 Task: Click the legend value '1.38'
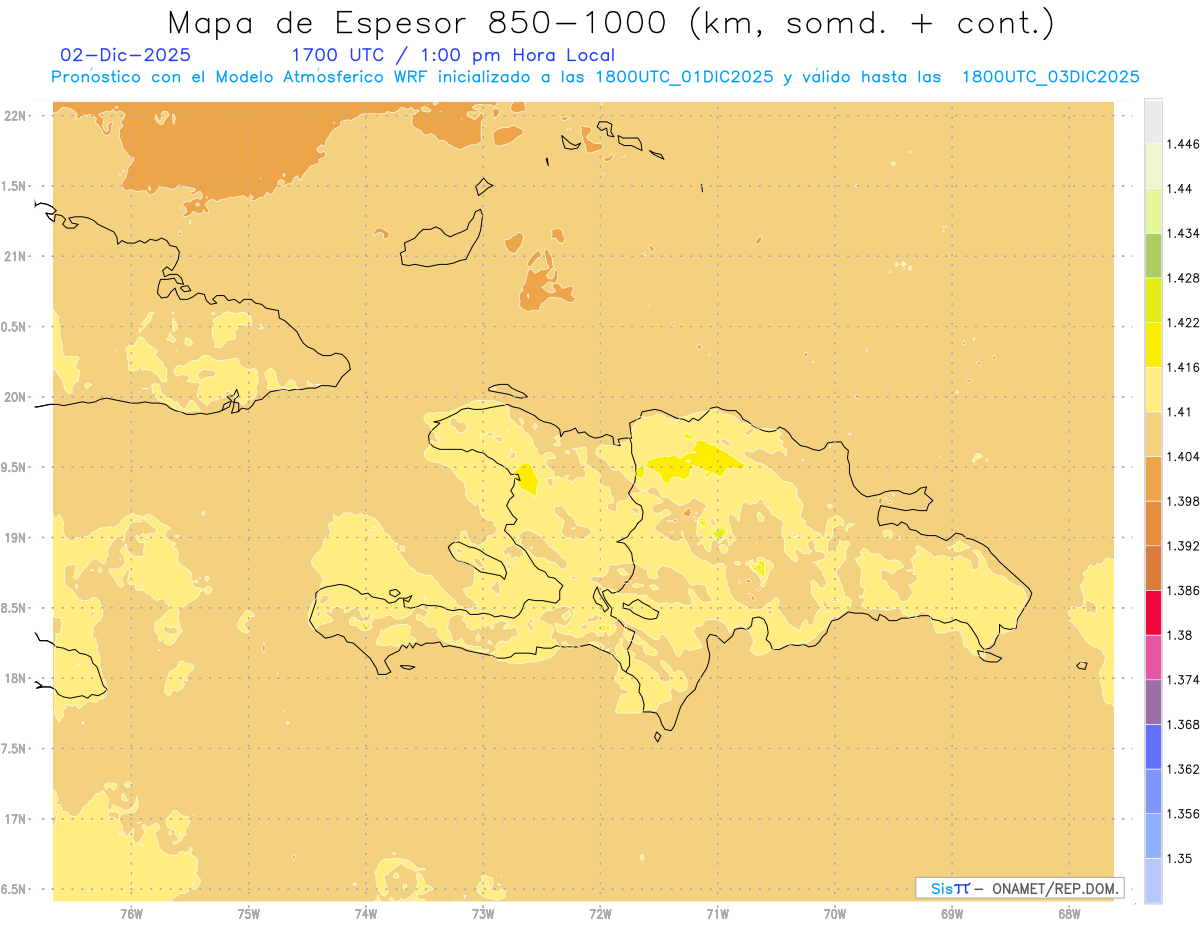click(1178, 635)
